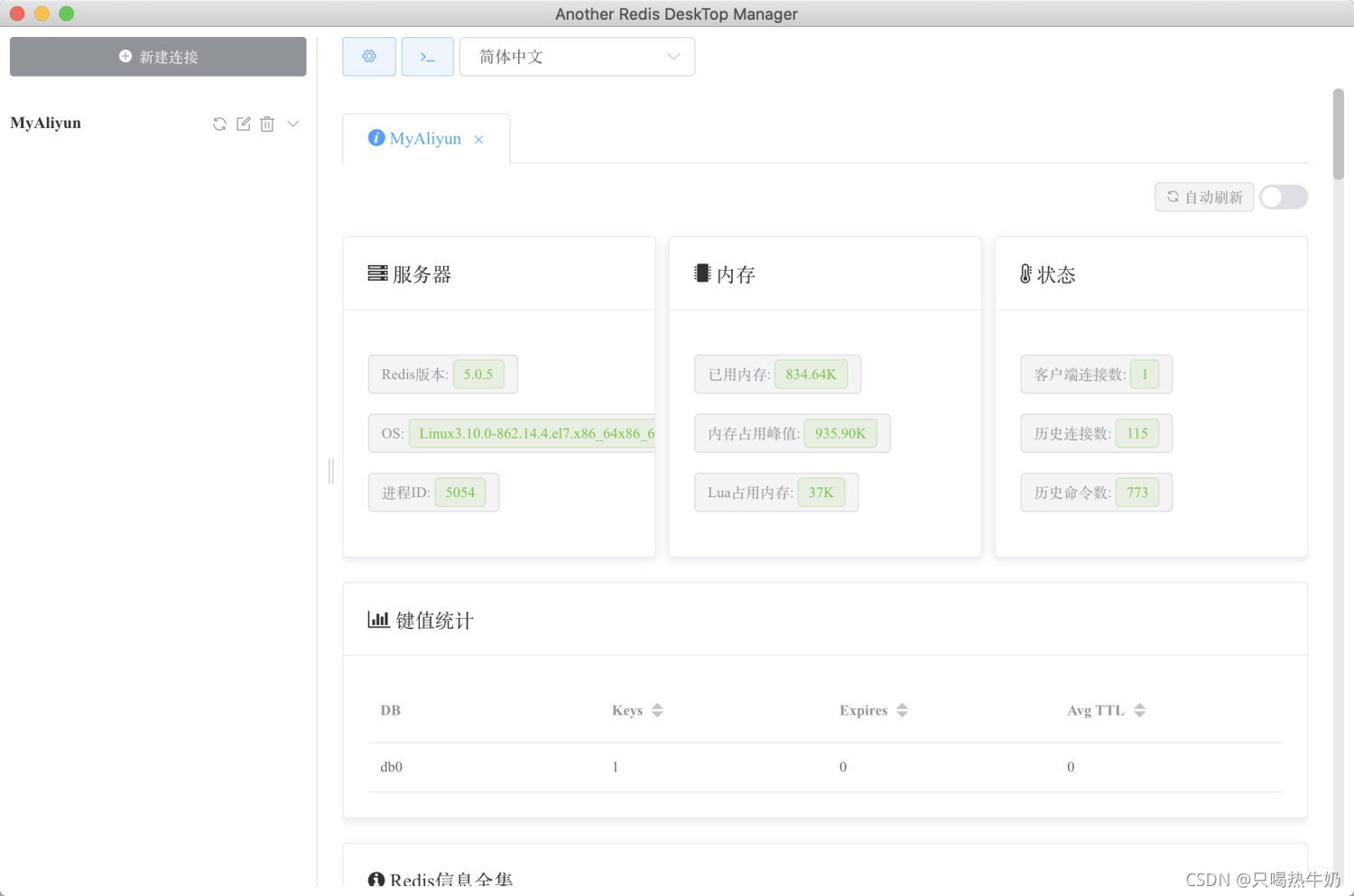This screenshot has width=1354, height=896.
Task: Click the memory peak value 935.90K
Action: (840, 433)
